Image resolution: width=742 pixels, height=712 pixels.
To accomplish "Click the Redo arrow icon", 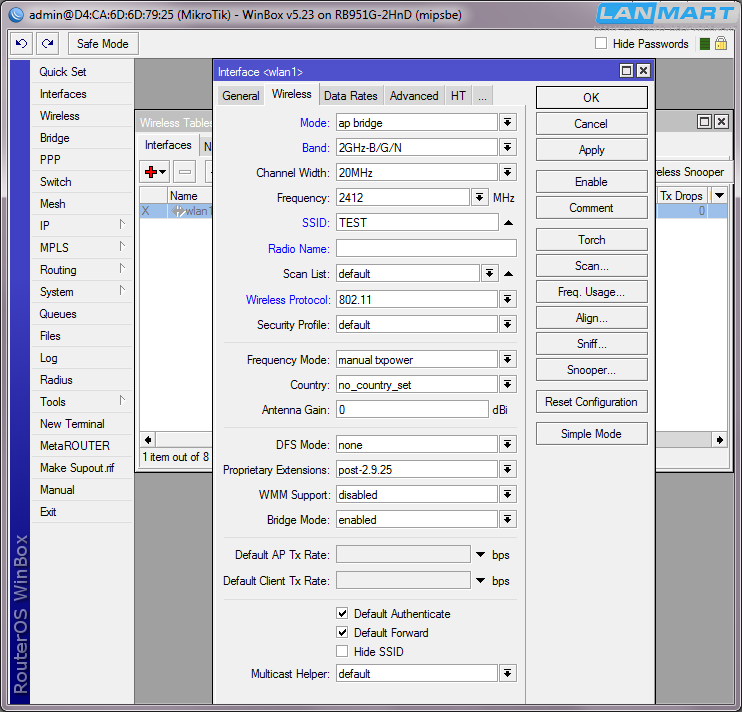I will (x=47, y=44).
